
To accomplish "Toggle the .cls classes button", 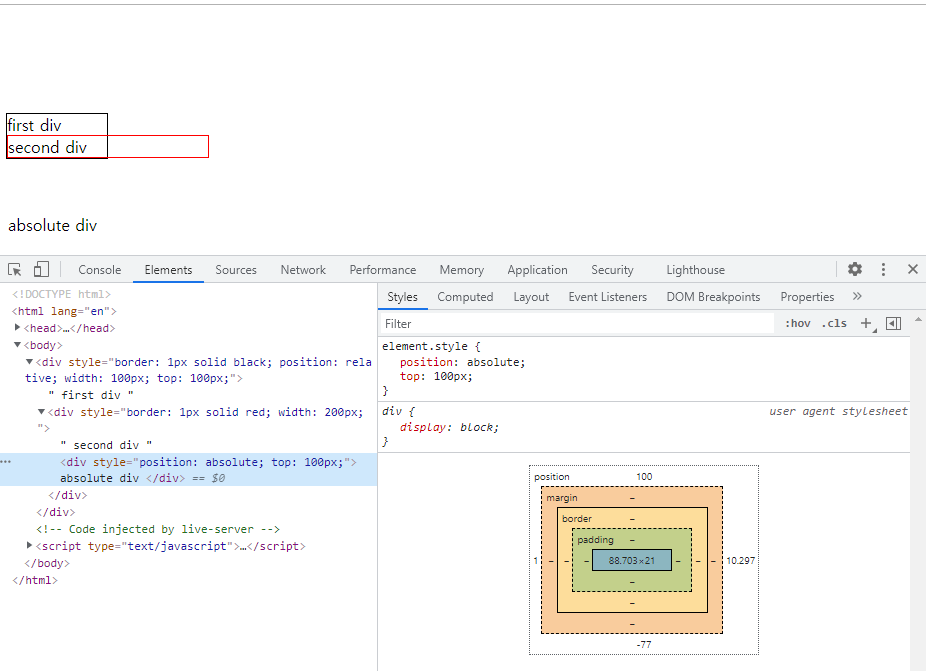I will [x=834, y=323].
